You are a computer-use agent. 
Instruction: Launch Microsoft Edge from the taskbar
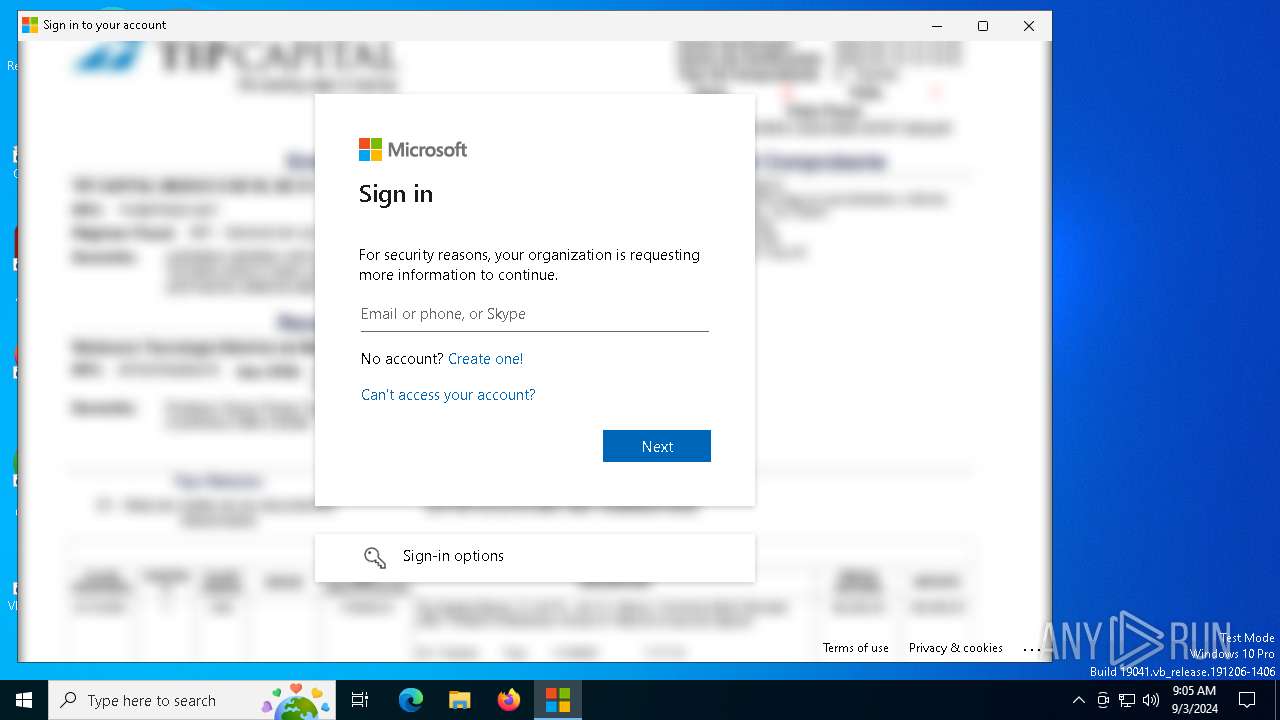(x=410, y=700)
